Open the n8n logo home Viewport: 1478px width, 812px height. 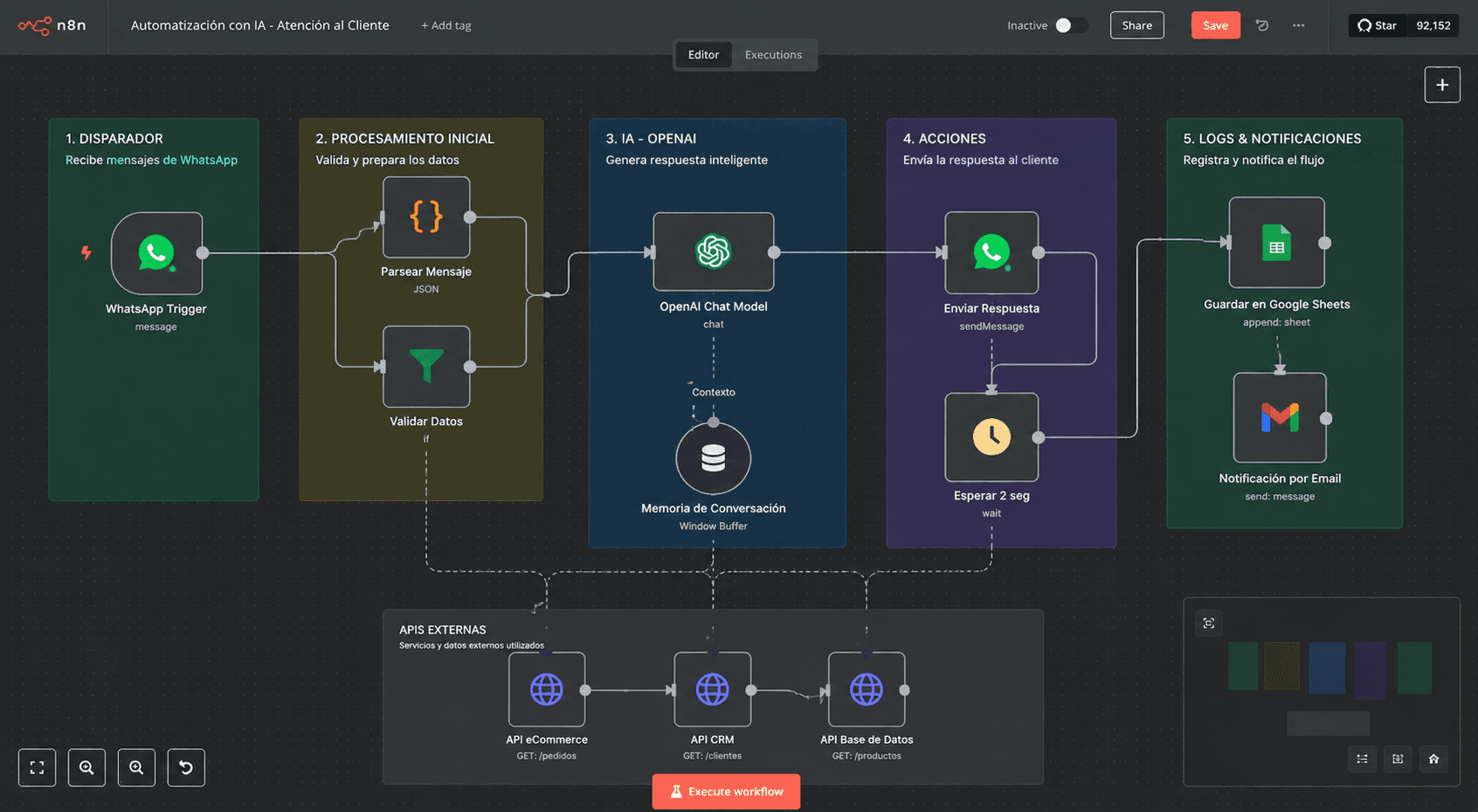pos(52,25)
